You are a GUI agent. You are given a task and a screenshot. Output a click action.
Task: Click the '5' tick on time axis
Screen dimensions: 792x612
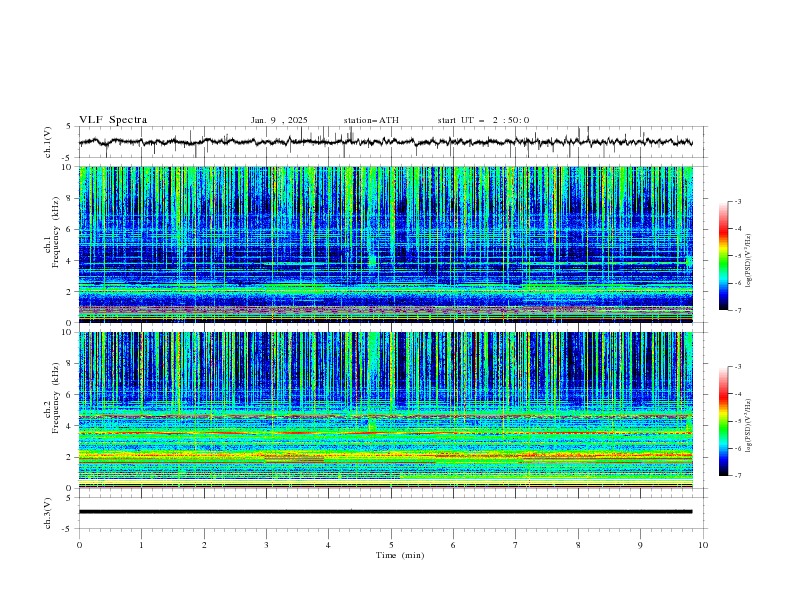tap(391, 545)
